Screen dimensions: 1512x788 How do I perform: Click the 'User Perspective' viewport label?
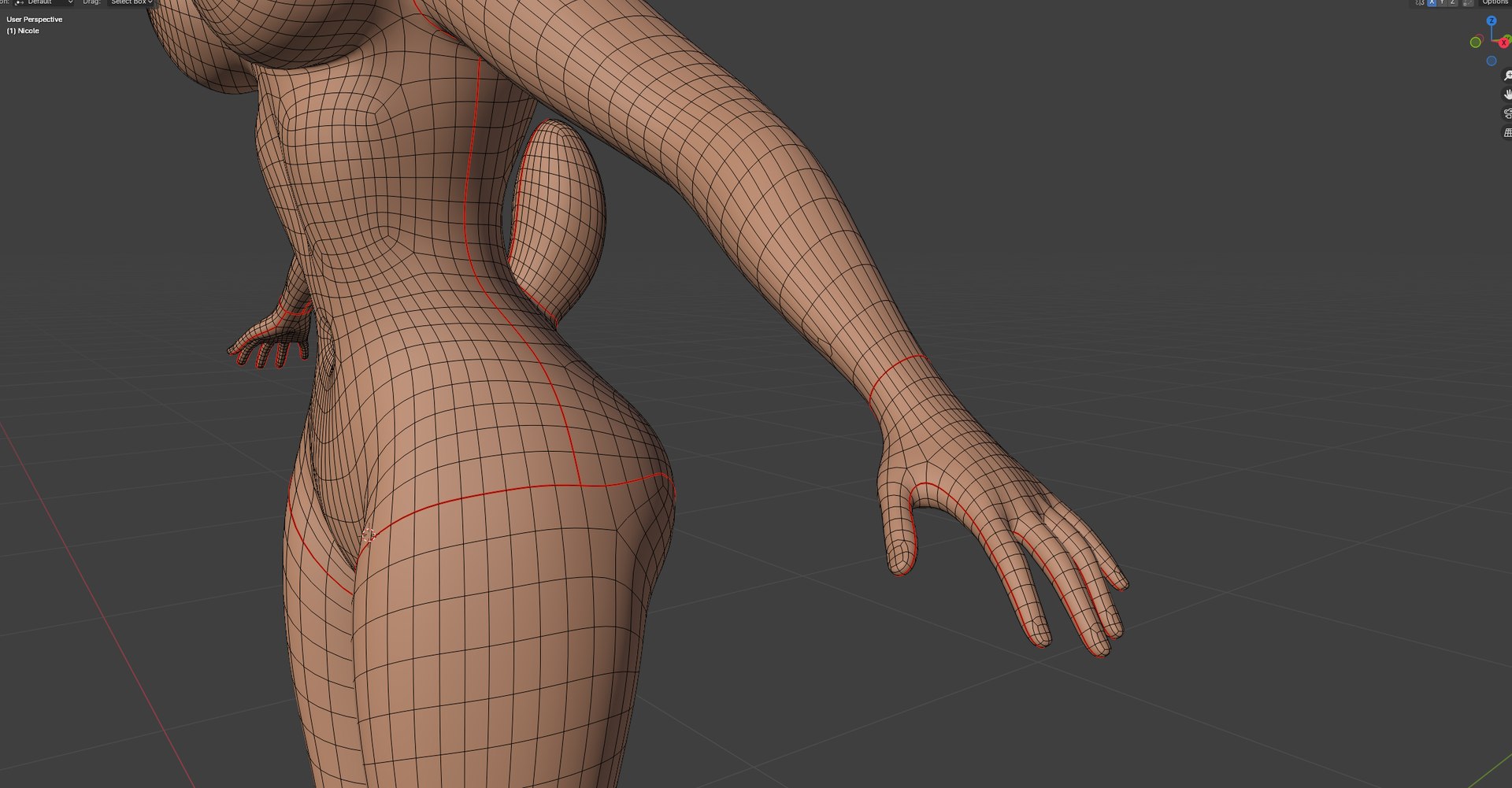35,19
